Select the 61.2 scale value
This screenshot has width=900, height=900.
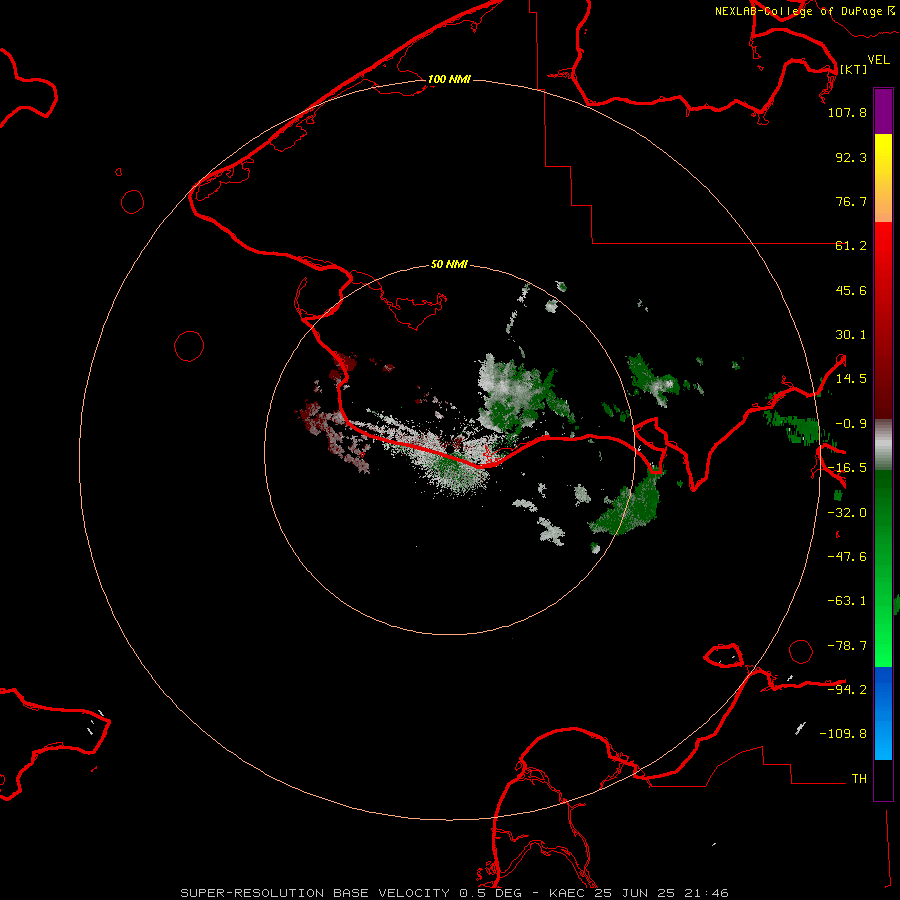(x=851, y=246)
